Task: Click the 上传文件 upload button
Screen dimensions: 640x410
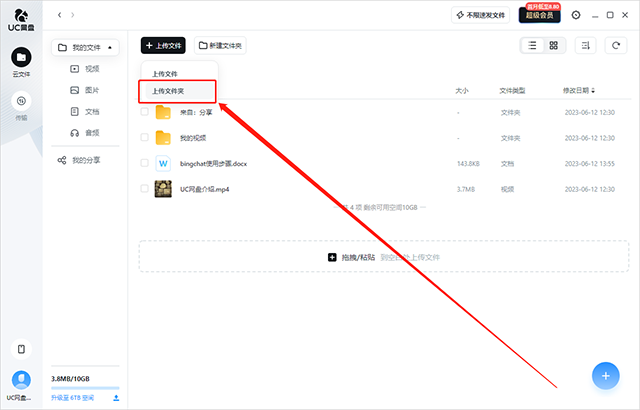Action: [163, 45]
